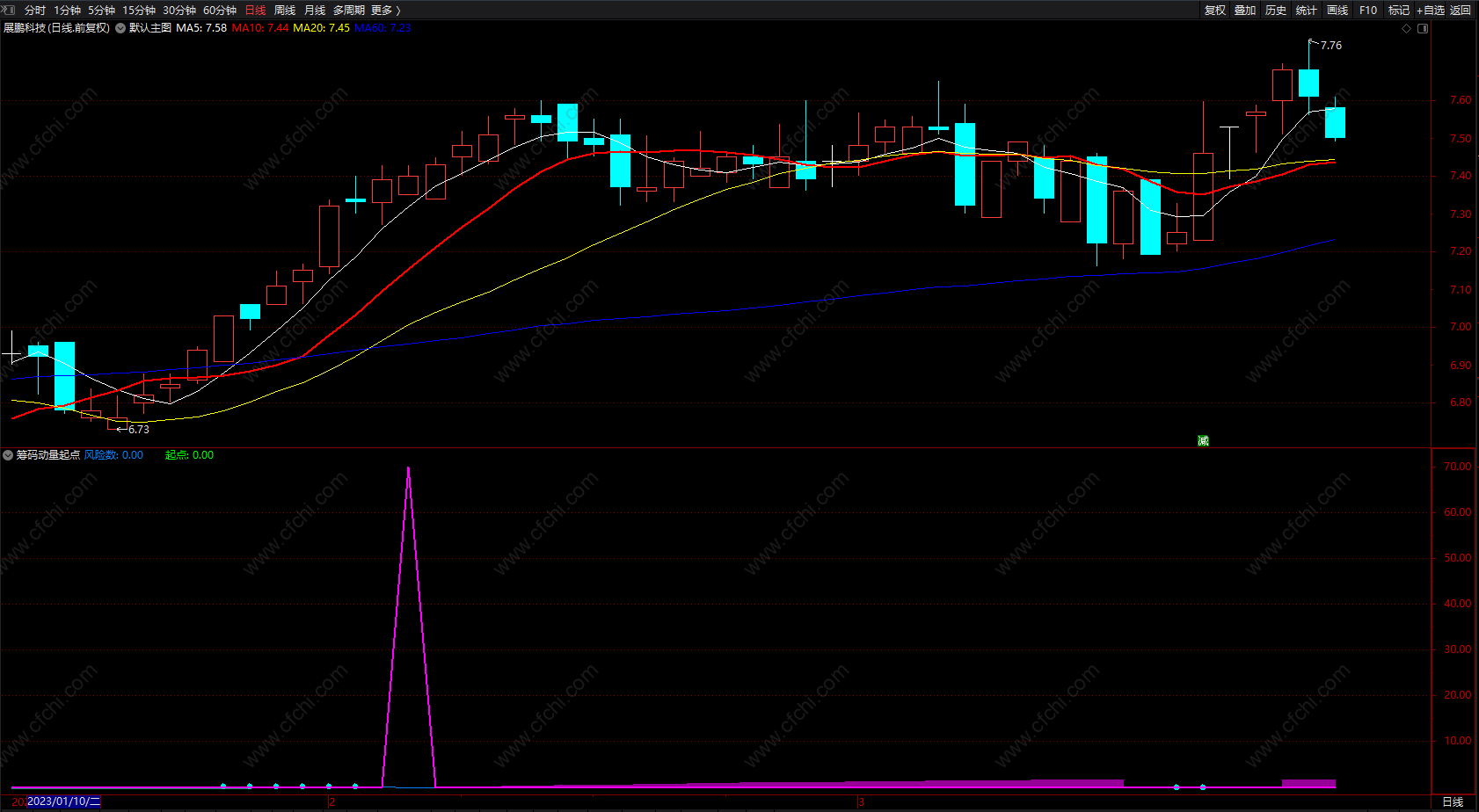Screen dimensions: 1479x812
Task: Toggle the side panel icon above the price axis
Action: point(1423,28)
